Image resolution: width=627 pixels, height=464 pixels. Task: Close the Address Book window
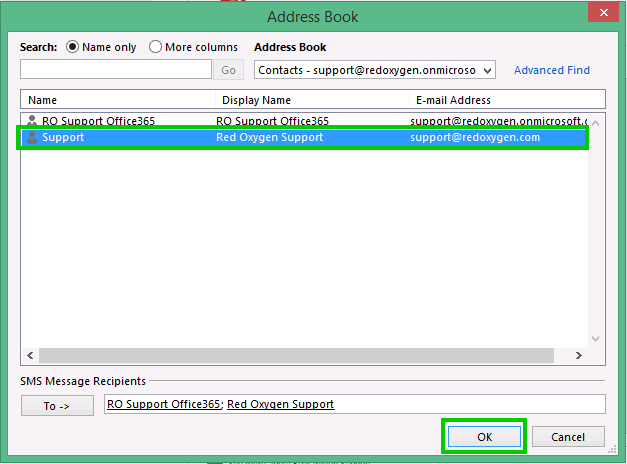coord(603,12)
